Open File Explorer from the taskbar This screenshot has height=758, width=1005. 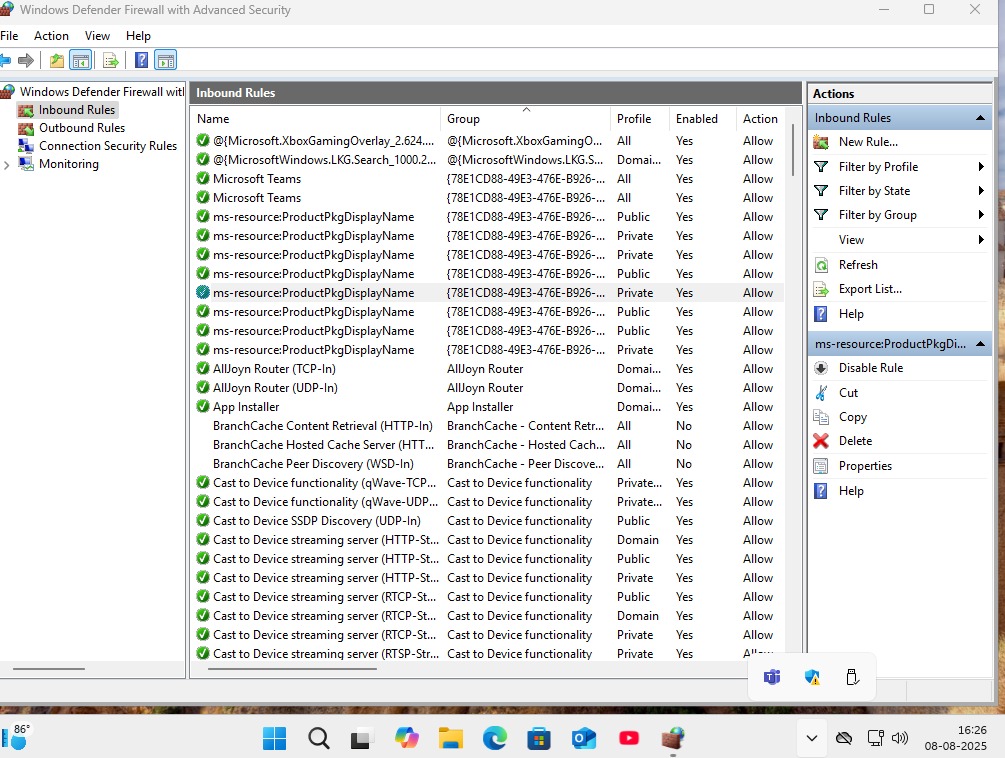pyautogui.click(x=451, y=738)
